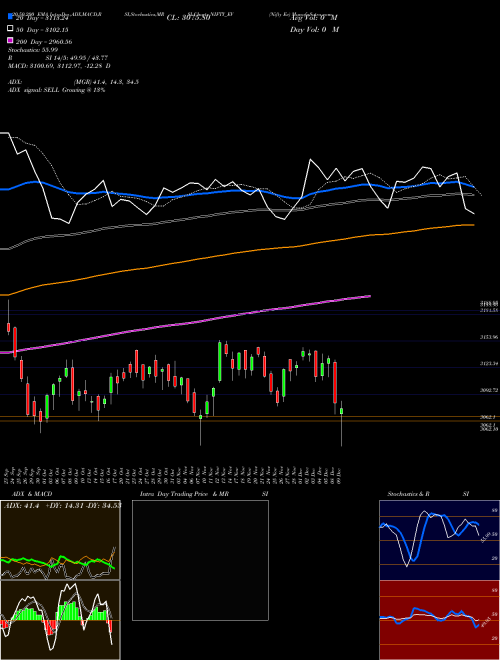Click the magenta 200 Day moving average line
This screenshot has width=500, height=660.
coord(185,323)
